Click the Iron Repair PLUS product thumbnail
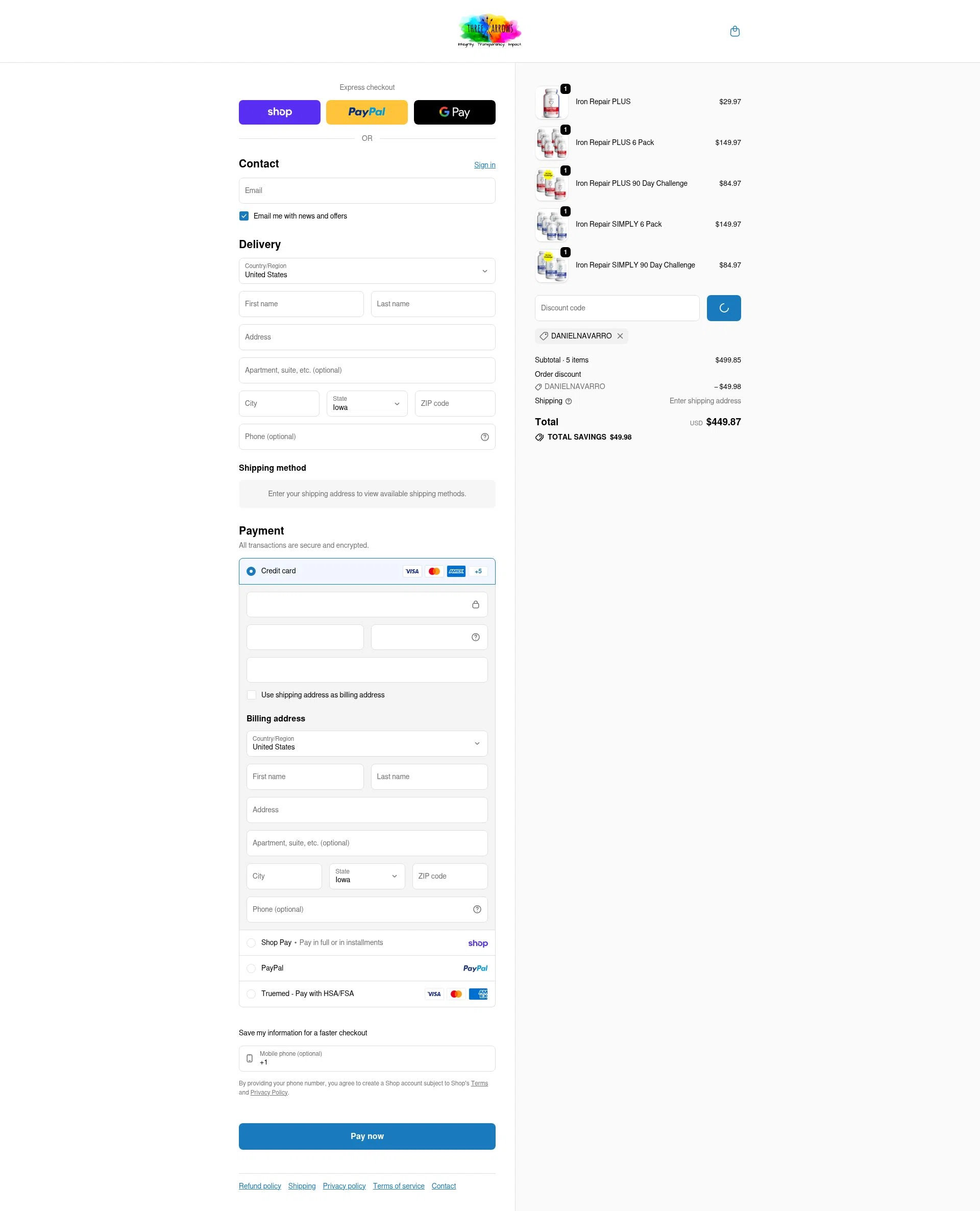The height and width of the screenshot is (1211, 980). (552, 102)
